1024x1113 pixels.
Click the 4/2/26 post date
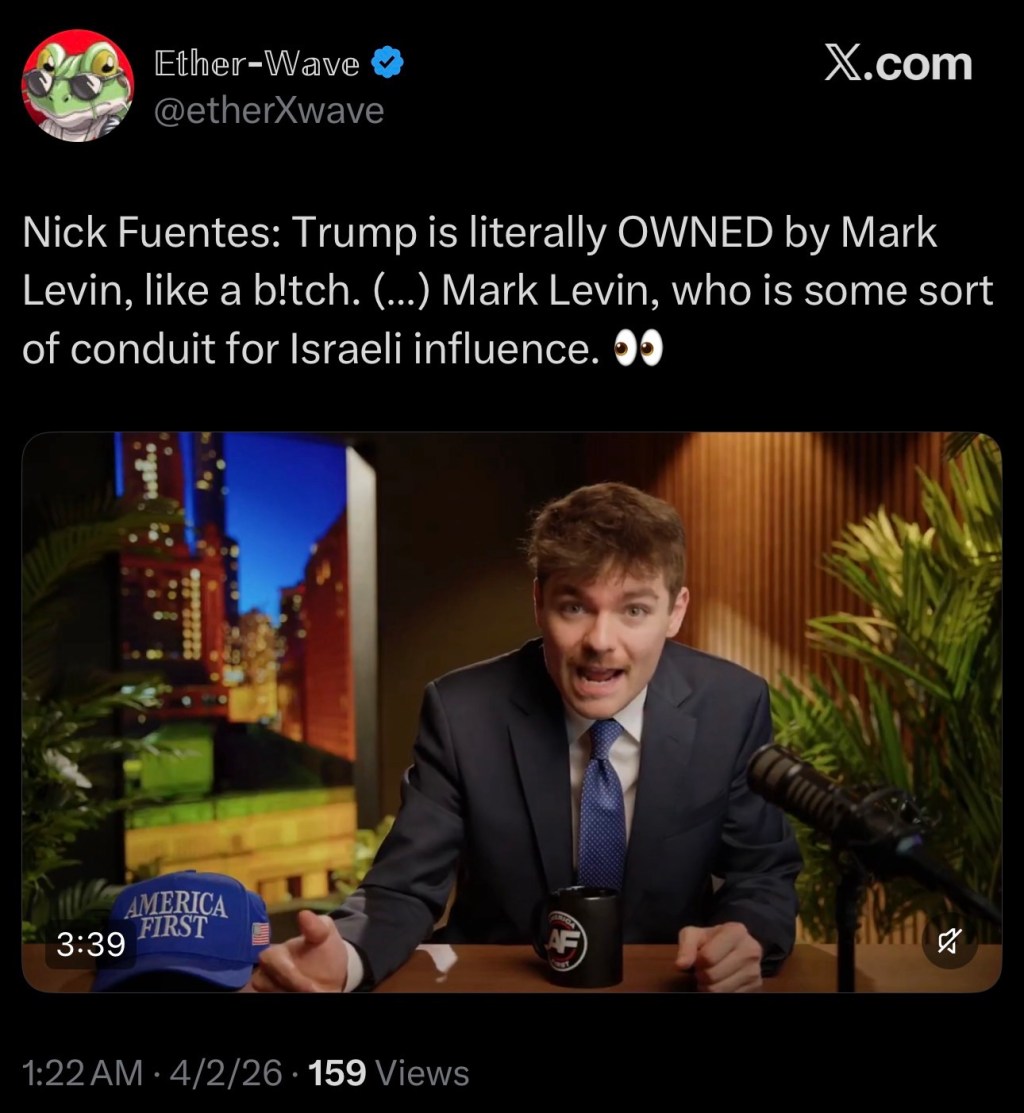225,1073
